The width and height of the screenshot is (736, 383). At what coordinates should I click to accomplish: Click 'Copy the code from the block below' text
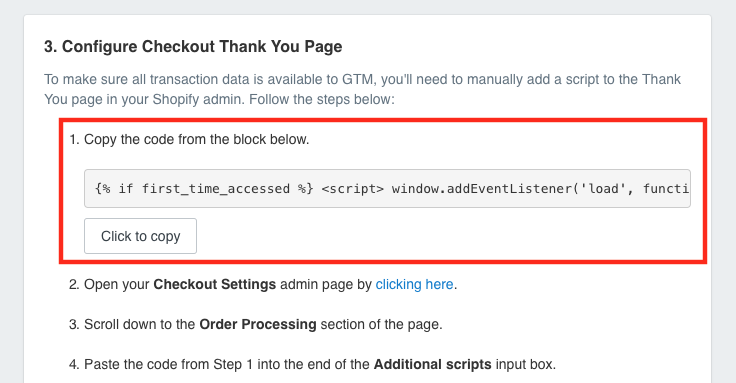[x=196, y=139]
